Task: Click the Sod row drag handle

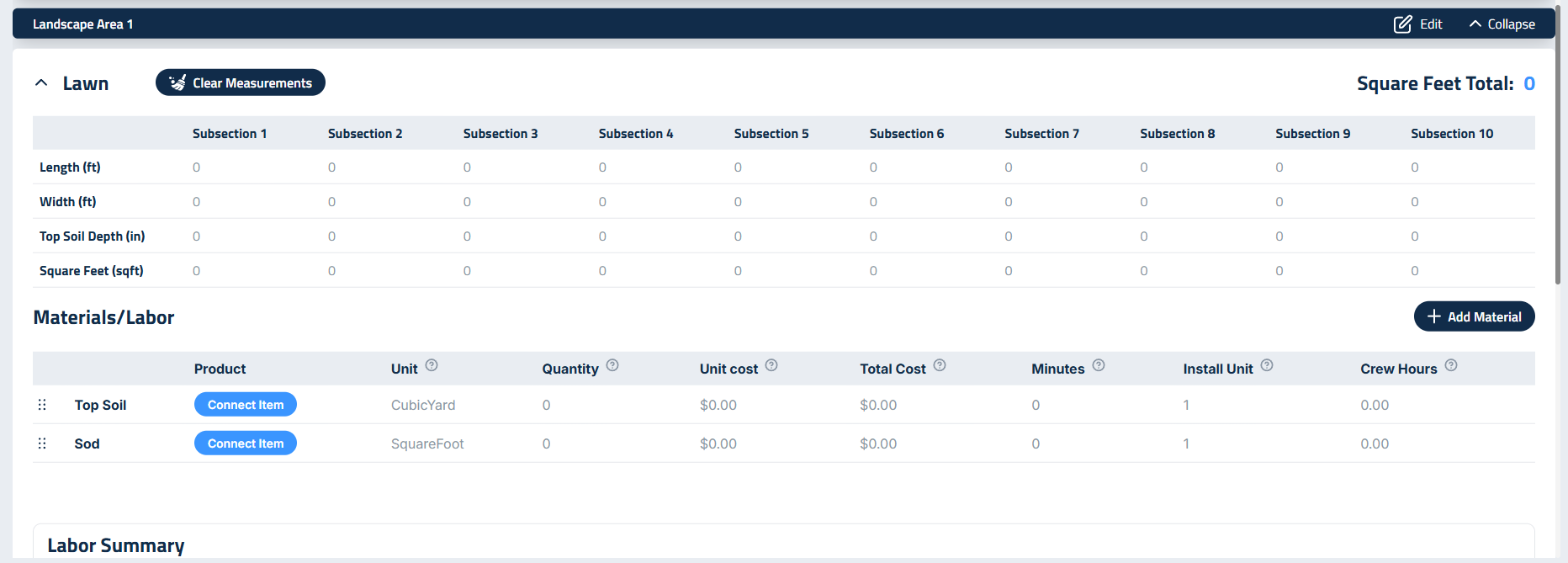Action: 42,443
